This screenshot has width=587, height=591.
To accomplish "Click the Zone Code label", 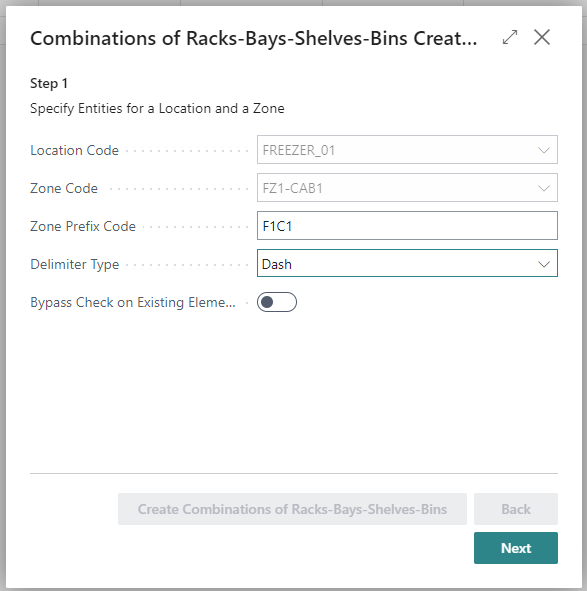I will pos(64,188).
